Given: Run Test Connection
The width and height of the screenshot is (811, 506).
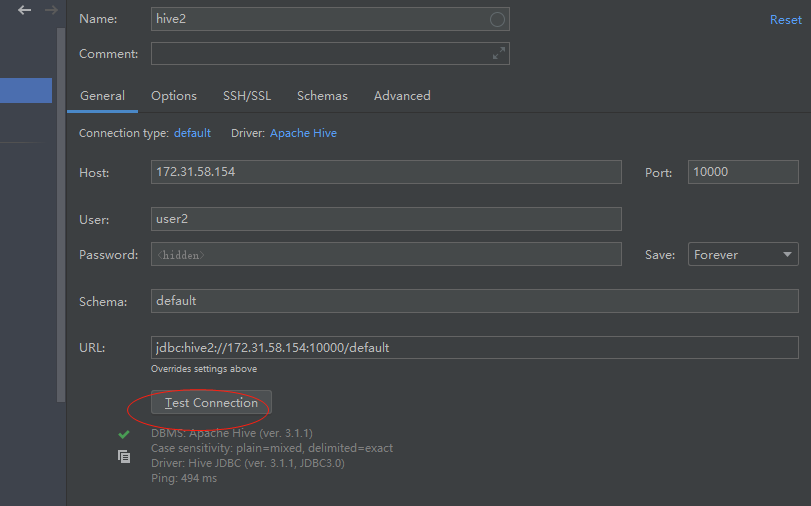Looking at the screenshot, I should pyautogui.click(x=211, y=403).
